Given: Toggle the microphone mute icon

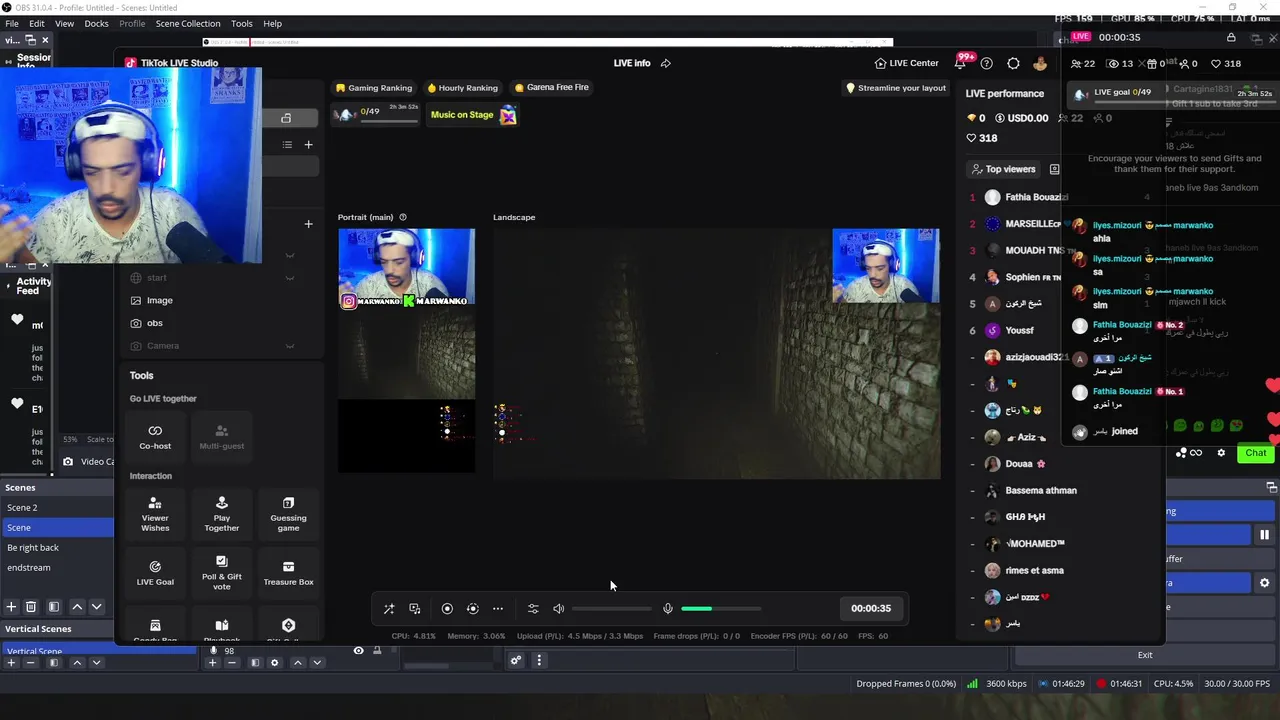Looking at the screenshot, I should 668,608.
